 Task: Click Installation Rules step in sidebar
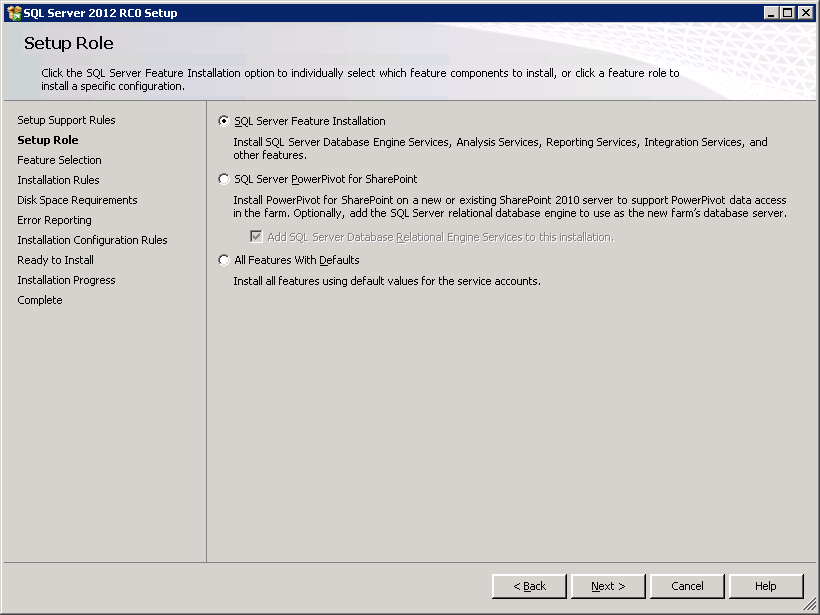tap(58, 180)
